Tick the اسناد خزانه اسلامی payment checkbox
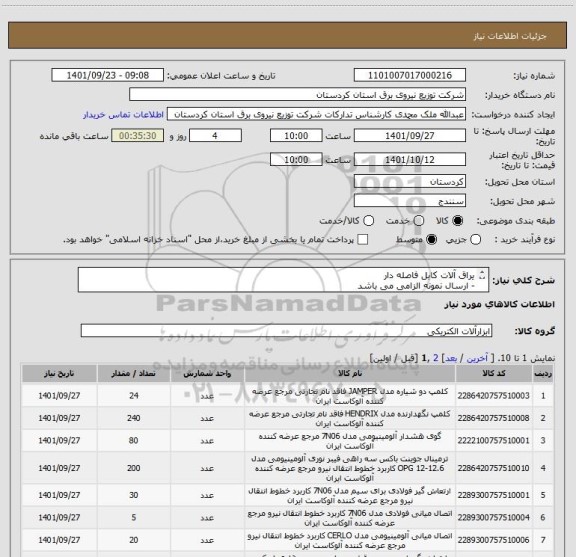This screenshot has height=557, width=576. point(363,240)
